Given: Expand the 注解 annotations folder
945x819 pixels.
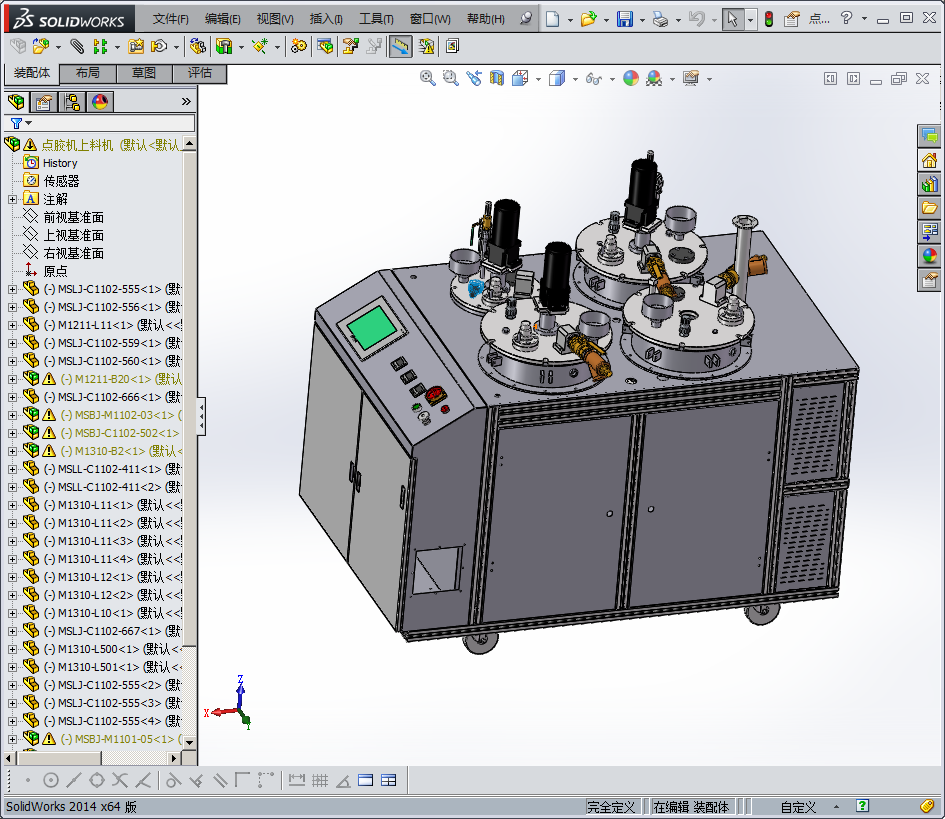Looking at the screenshot, I should (x=12, y=199).
